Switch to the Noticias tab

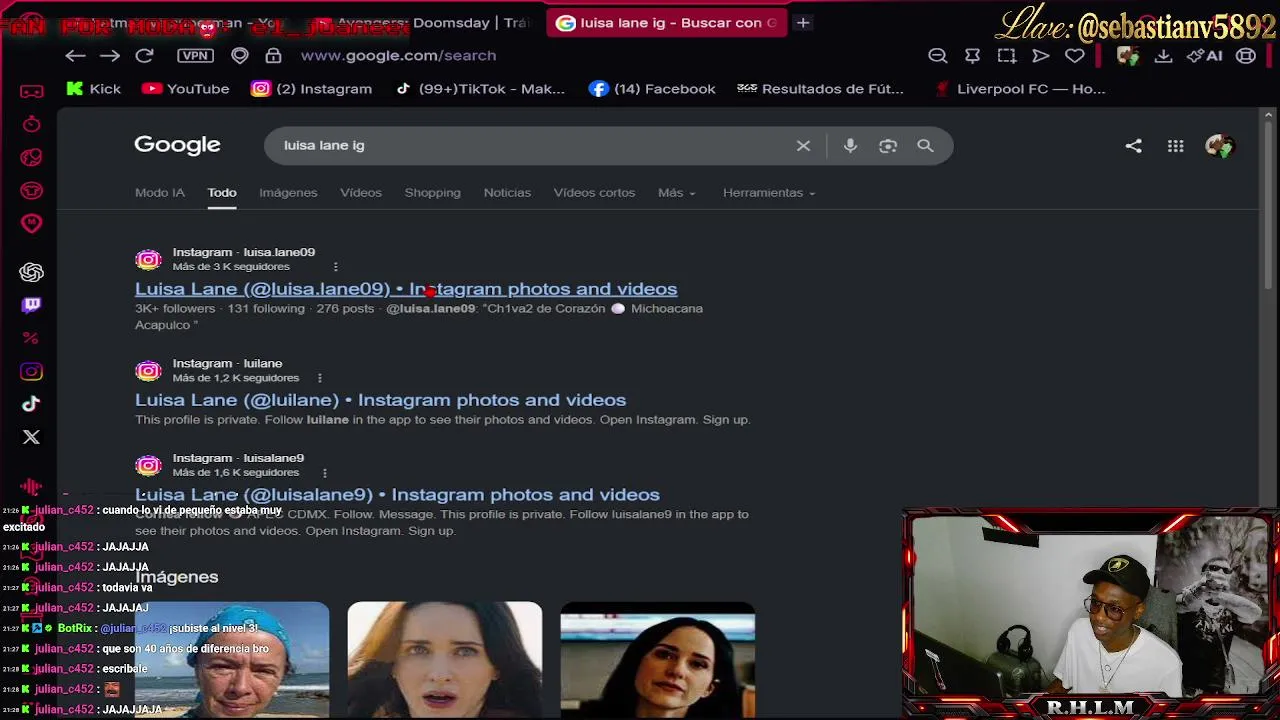coord(507,193)
